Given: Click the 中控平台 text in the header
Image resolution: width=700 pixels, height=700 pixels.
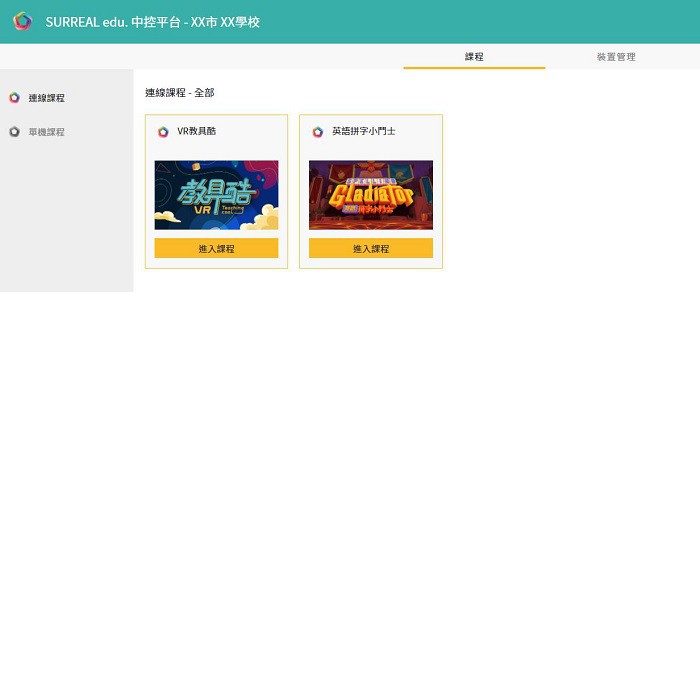Looking at the screenshot, I should click(x=155, y=22).
